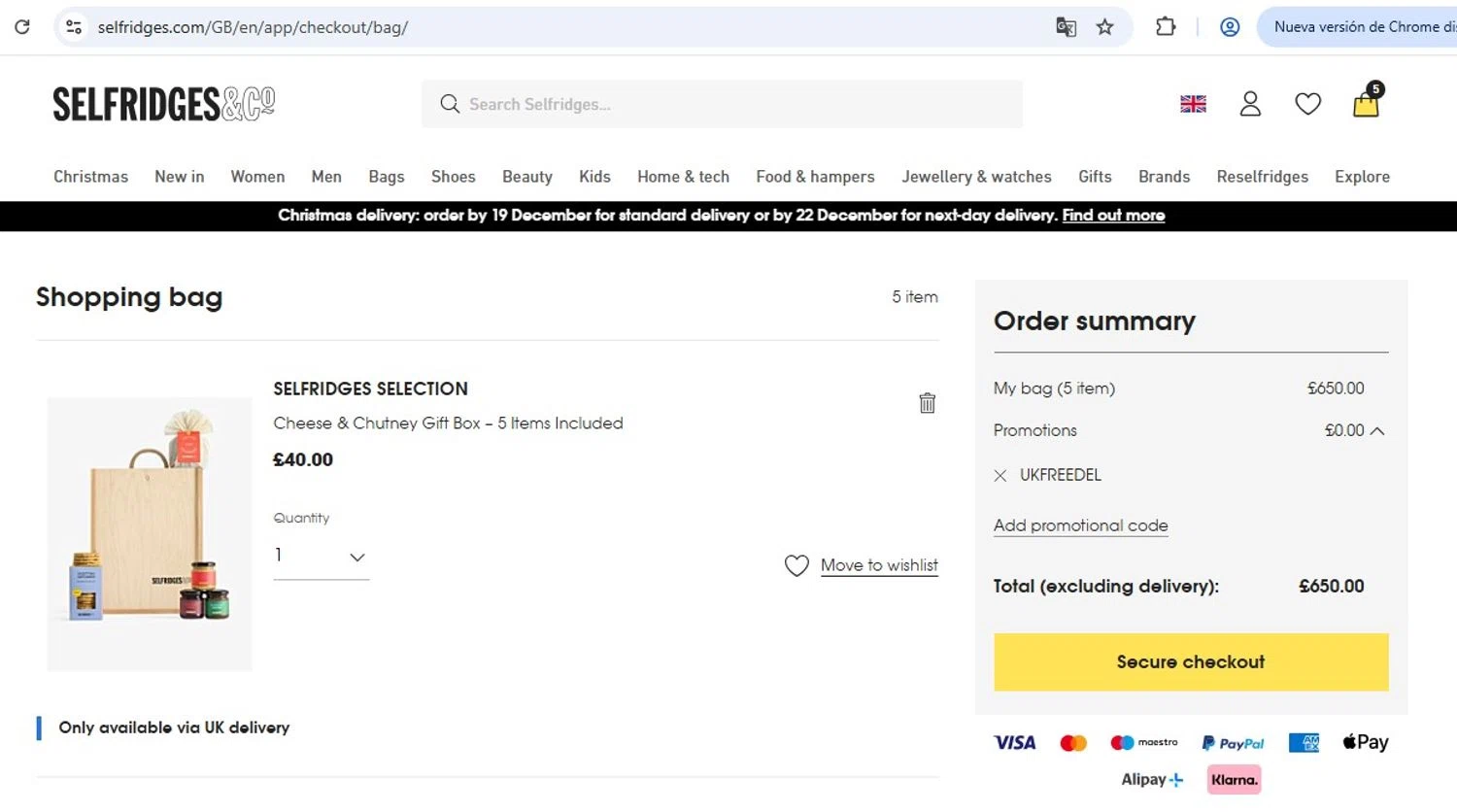Screen dimensions: 1457x812
Task: Open the Beauty menu
Action: coord(527,177)
